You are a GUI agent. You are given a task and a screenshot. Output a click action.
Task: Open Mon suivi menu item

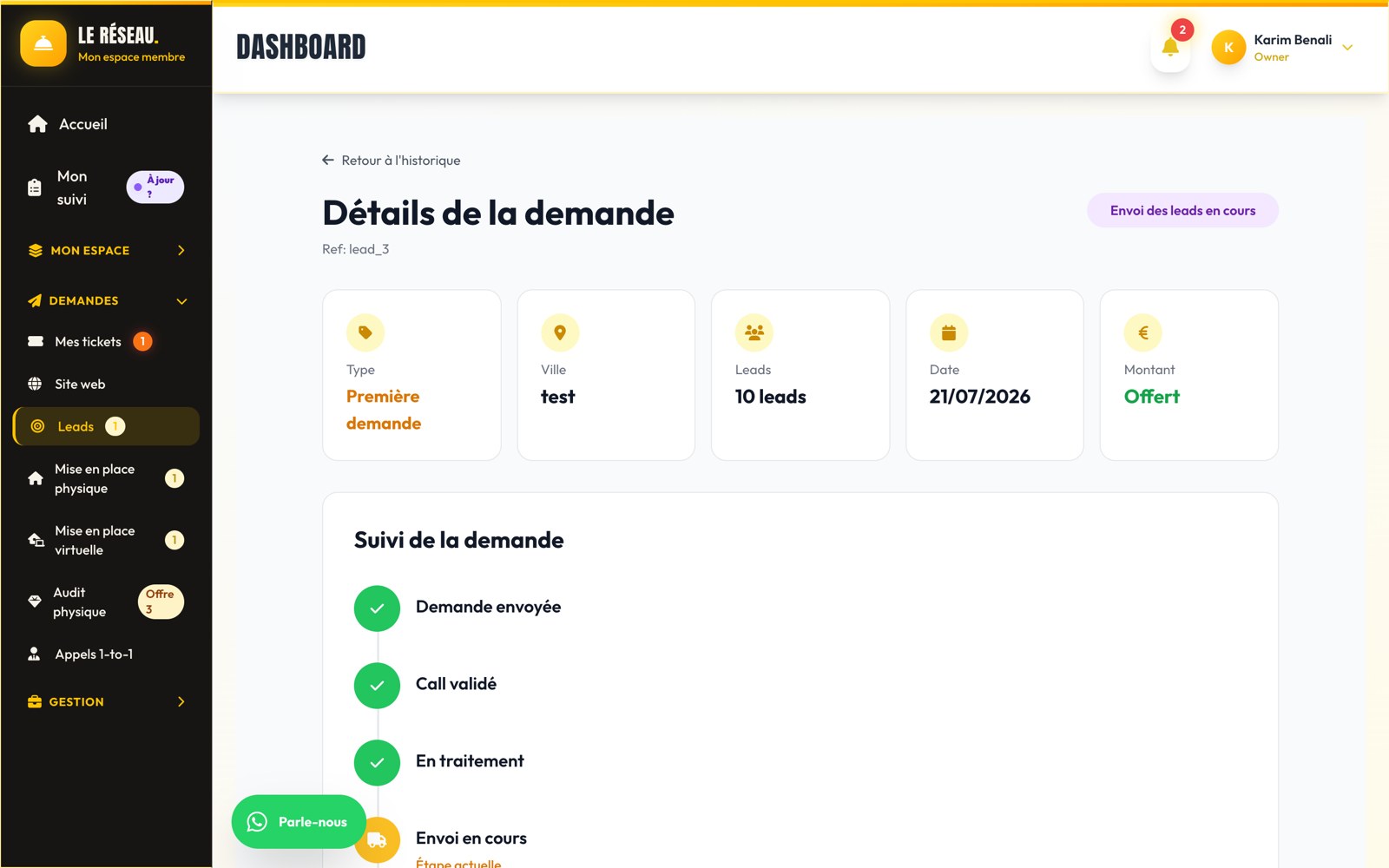tap(106, 187)
